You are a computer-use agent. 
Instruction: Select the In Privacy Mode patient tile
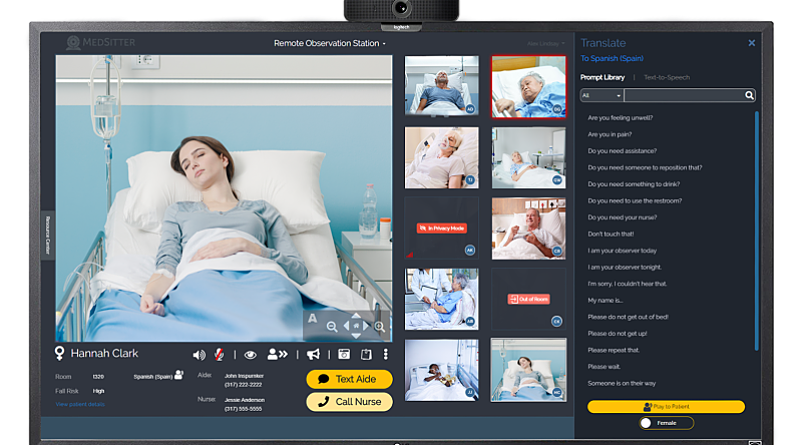[442, 228]
